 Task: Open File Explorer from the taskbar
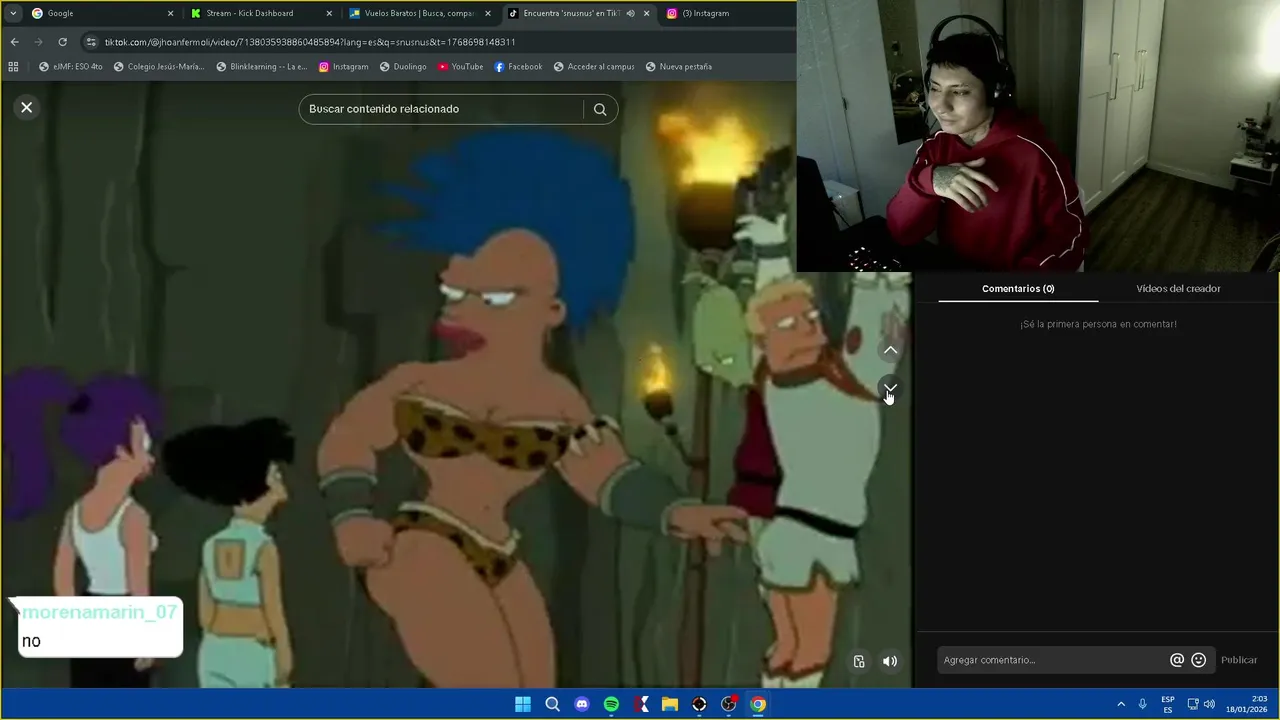tap(670, 704)
